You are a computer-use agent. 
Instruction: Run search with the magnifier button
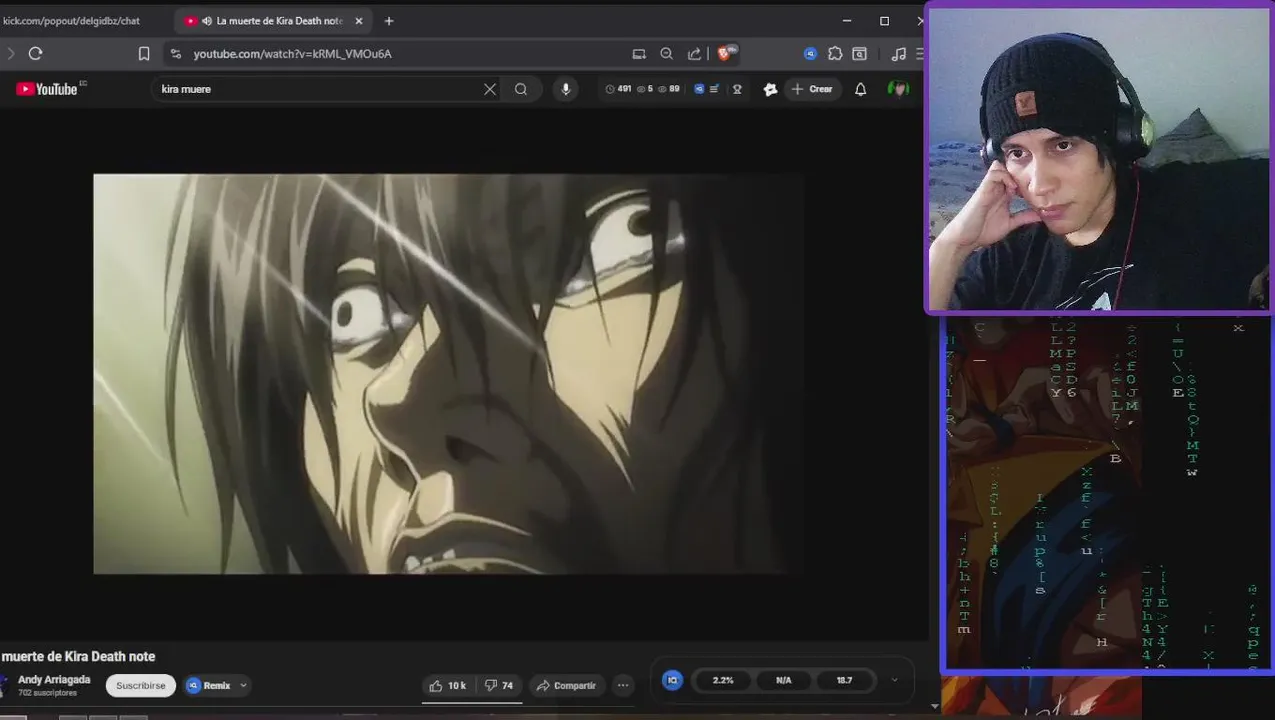(521, 89)
